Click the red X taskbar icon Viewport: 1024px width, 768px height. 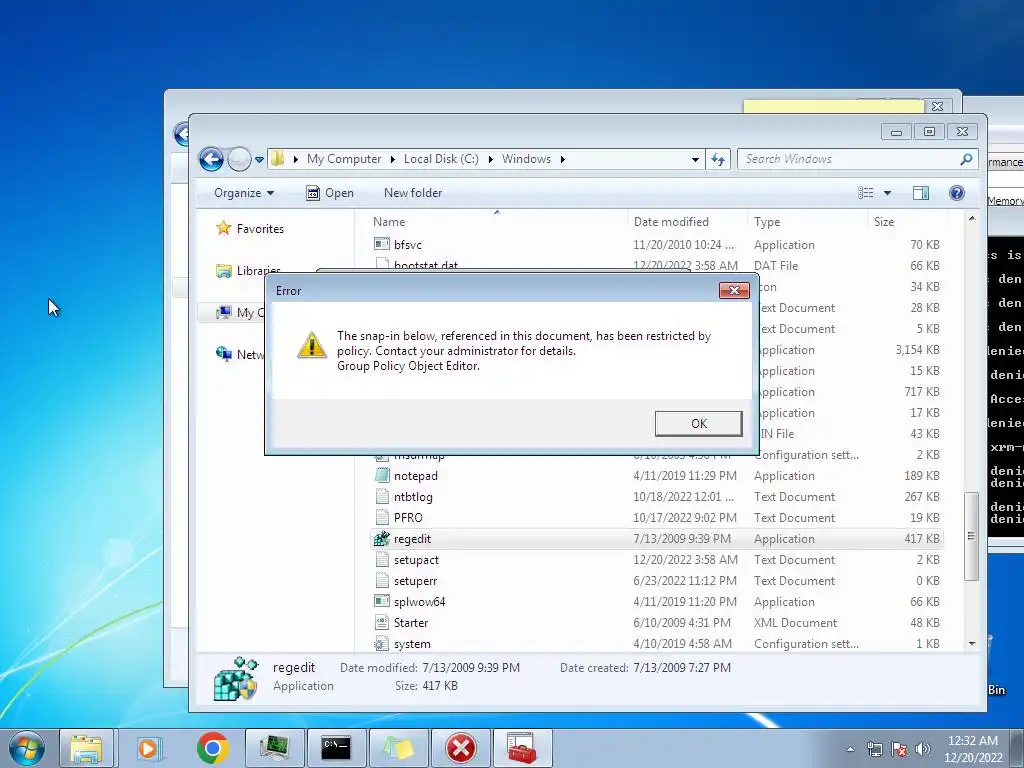[460, 748]
